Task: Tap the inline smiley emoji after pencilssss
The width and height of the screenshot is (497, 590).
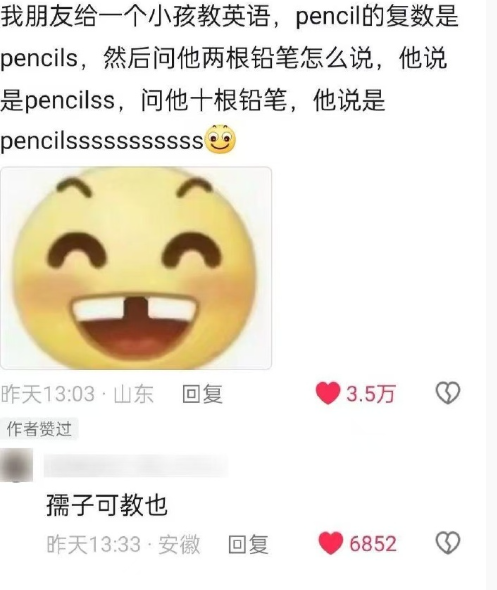Action: 220,139
